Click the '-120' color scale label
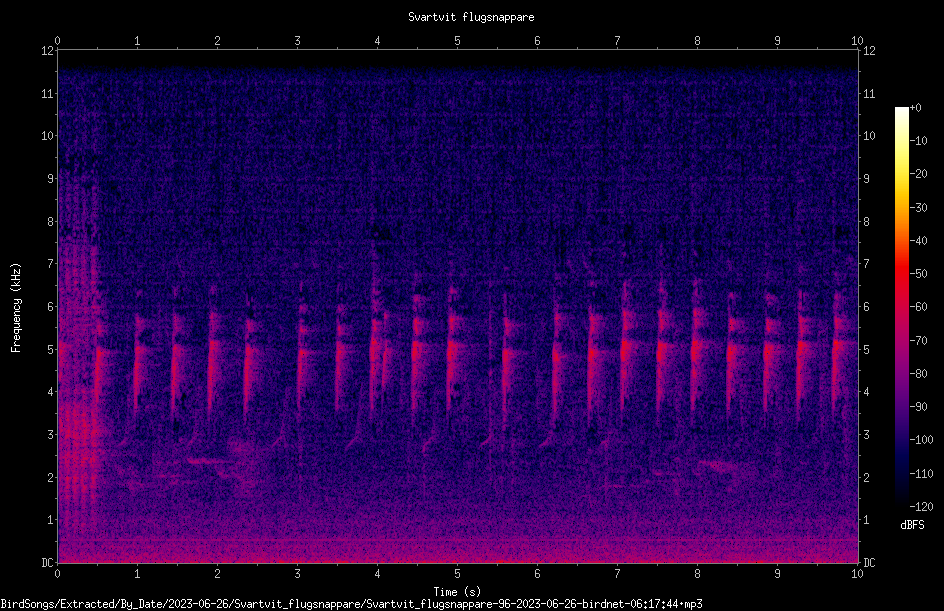 (x=921, y=507)
